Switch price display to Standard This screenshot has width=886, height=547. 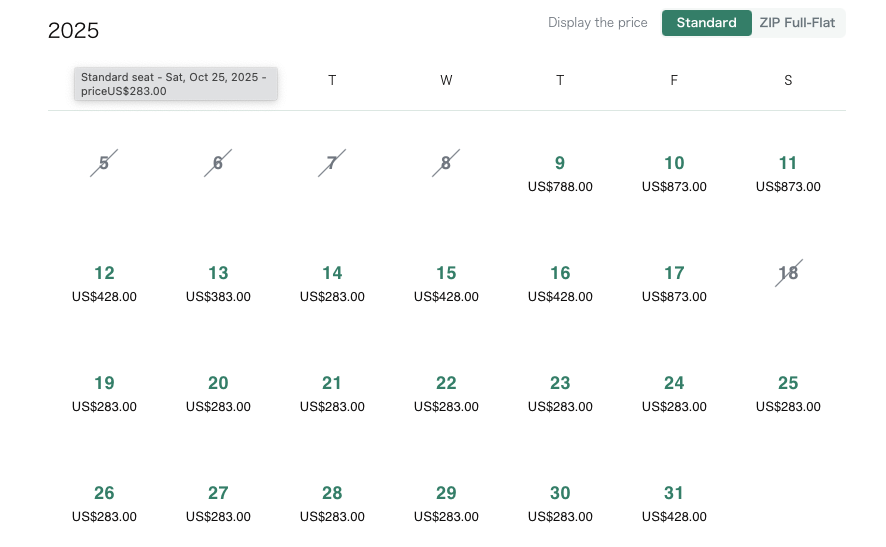click(706, 23)
